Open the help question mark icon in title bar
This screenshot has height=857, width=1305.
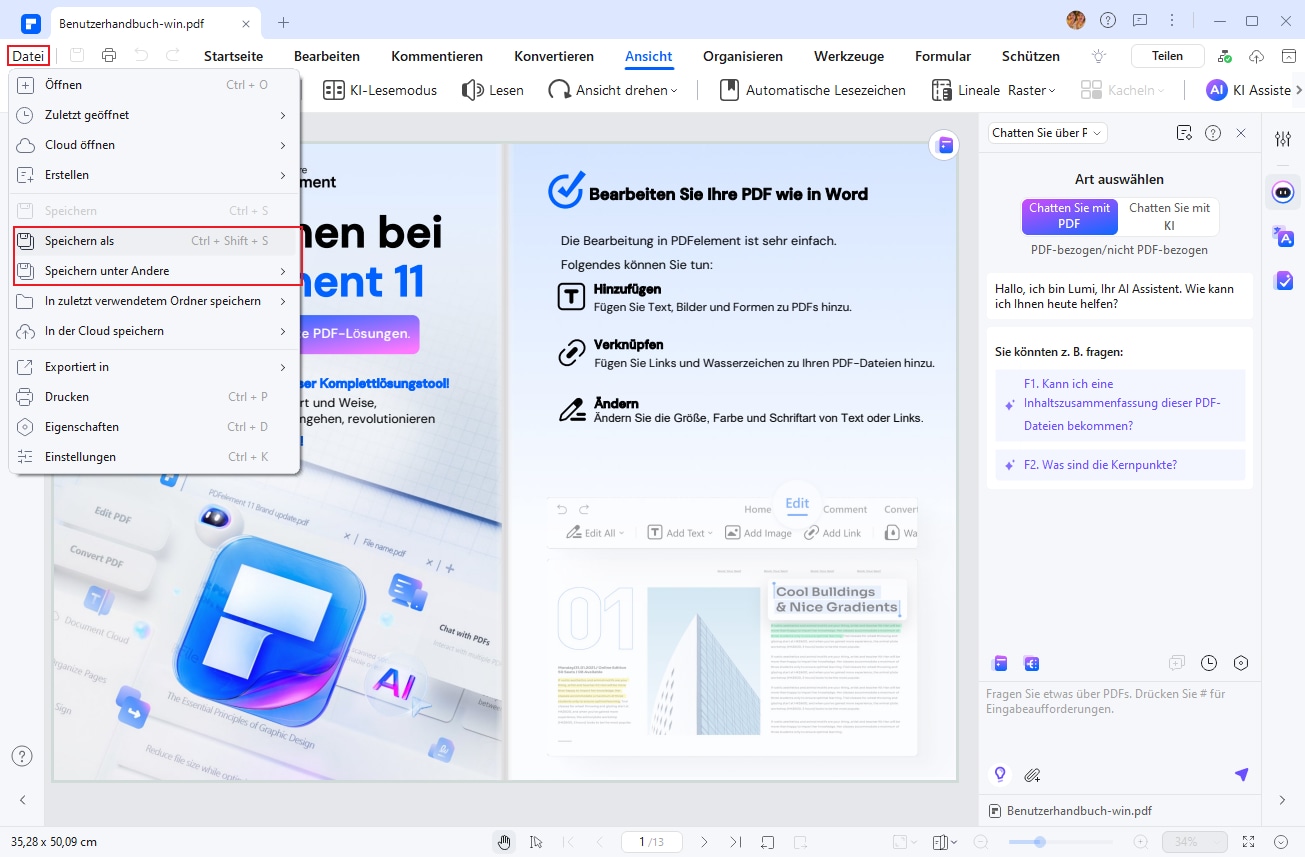[x=1108, y=20]
